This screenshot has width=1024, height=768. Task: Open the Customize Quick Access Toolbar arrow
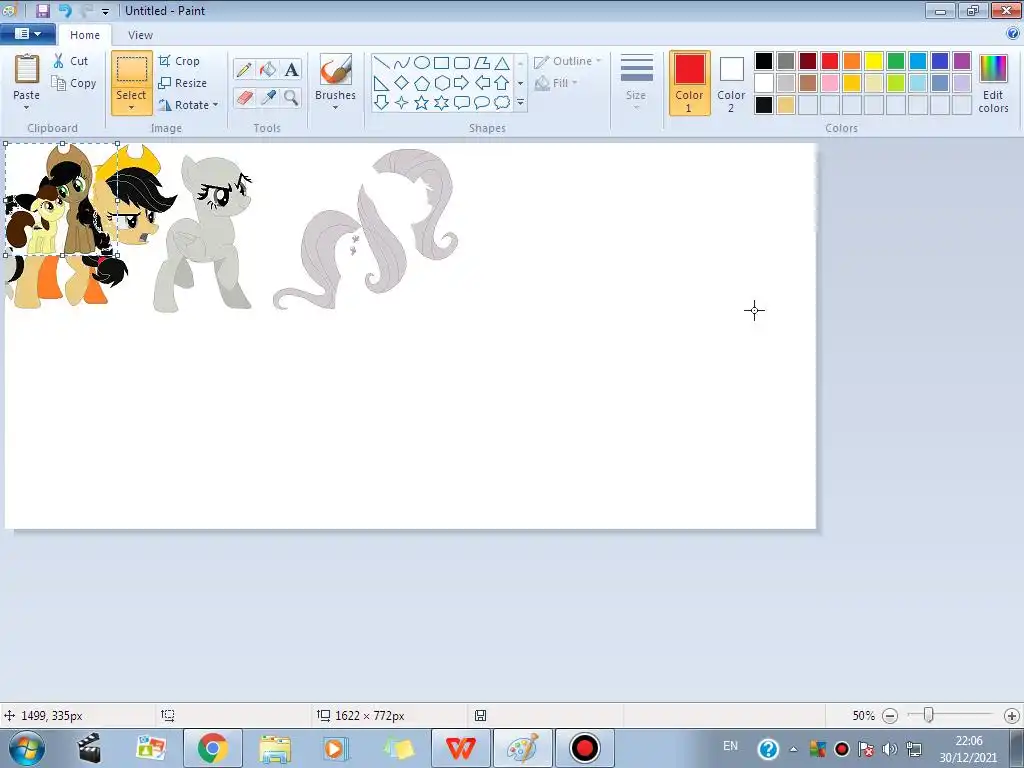105,11
